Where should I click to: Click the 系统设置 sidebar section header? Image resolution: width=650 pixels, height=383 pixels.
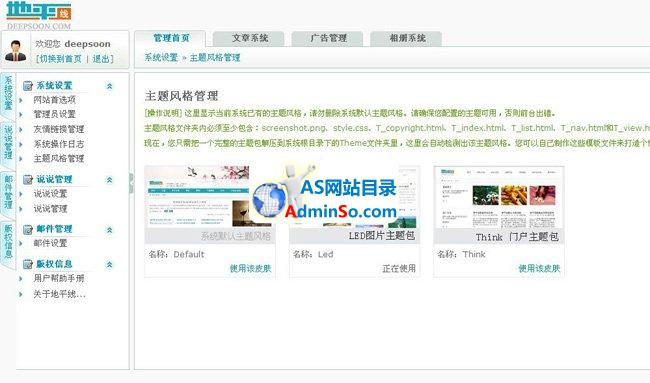(54, 86)
